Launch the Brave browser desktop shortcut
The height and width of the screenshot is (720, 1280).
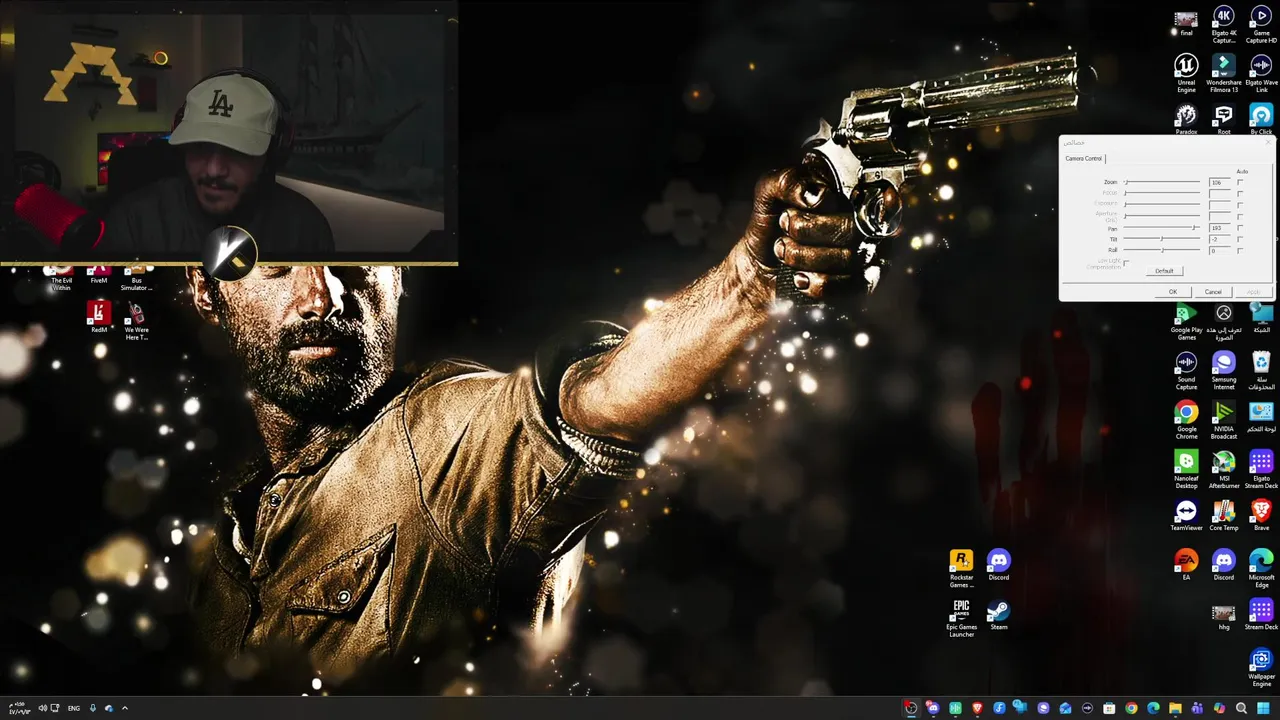(1261, 515)
